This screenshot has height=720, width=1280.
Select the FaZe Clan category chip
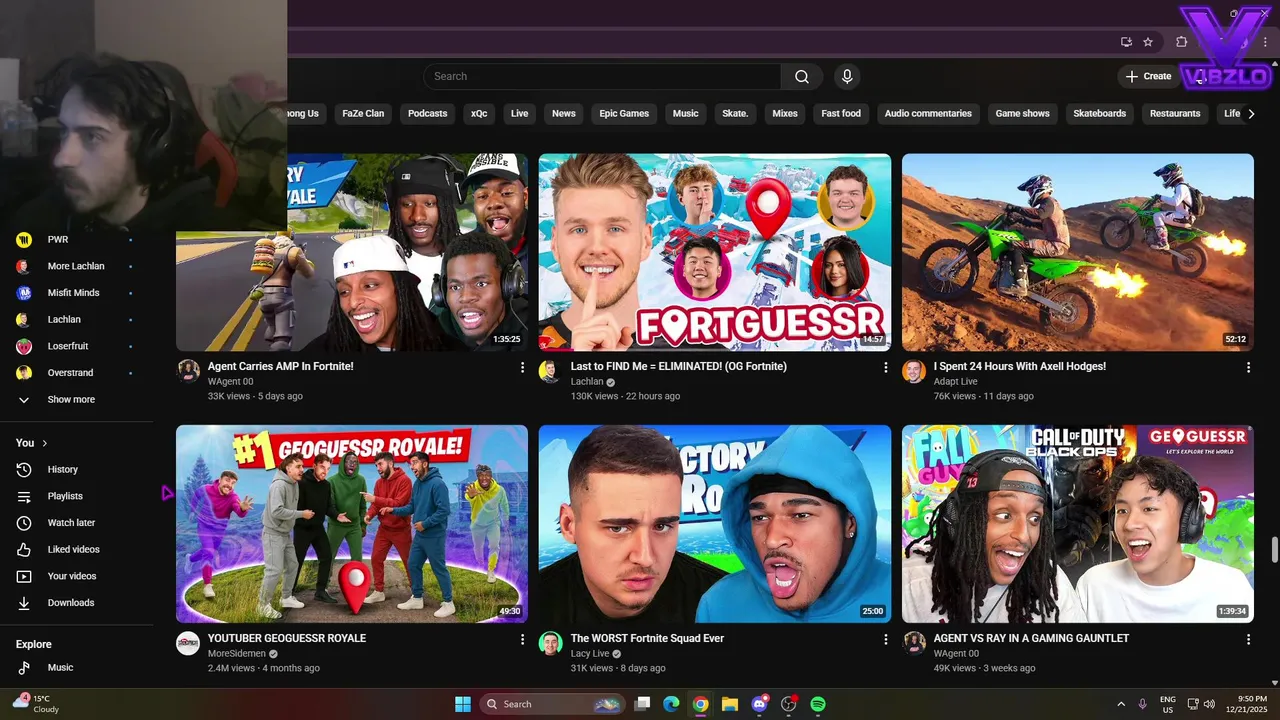[x=363, y=113]
